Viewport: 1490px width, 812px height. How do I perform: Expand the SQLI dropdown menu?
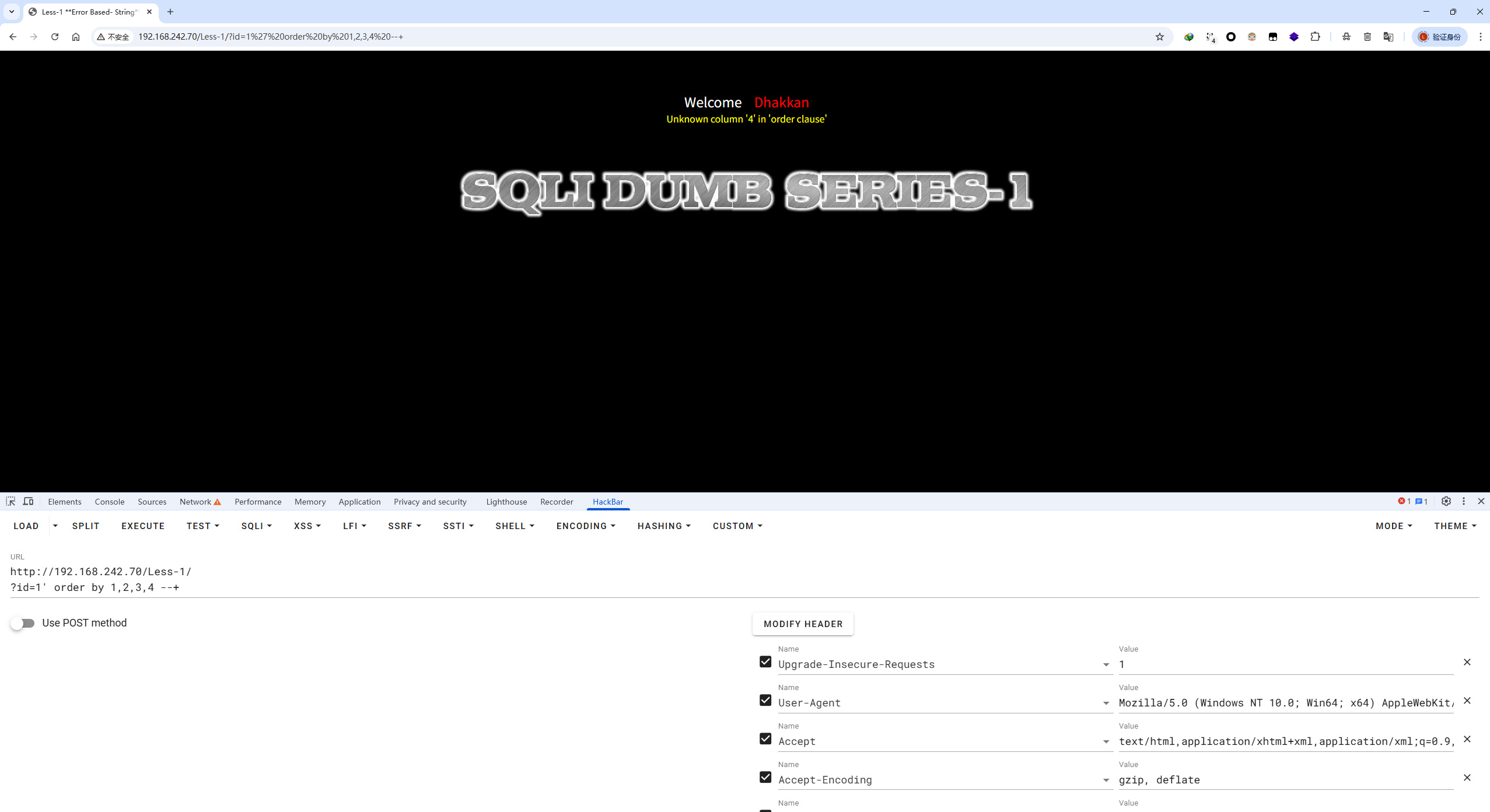(257, 526)
